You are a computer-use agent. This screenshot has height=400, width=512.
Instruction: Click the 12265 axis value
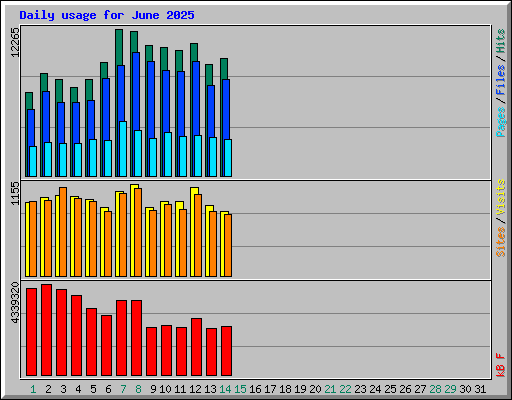15,42
